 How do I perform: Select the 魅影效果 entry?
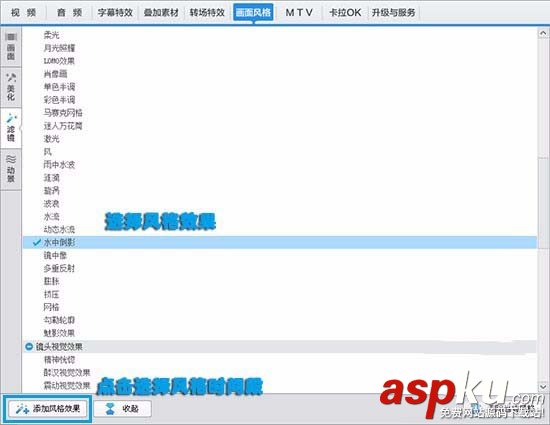click(59, 333)
